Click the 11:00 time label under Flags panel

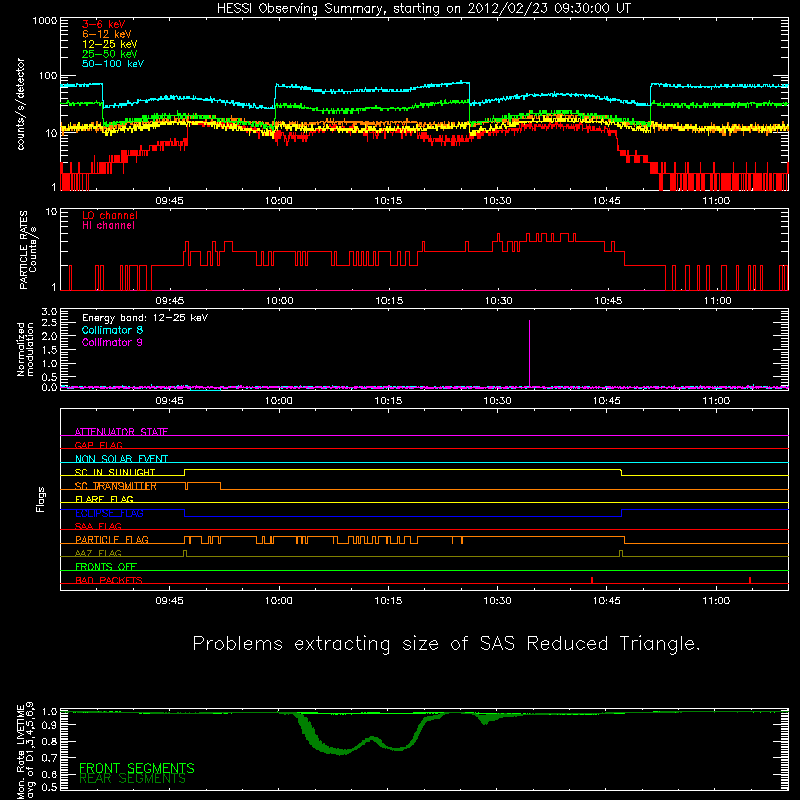pos(716,601)
